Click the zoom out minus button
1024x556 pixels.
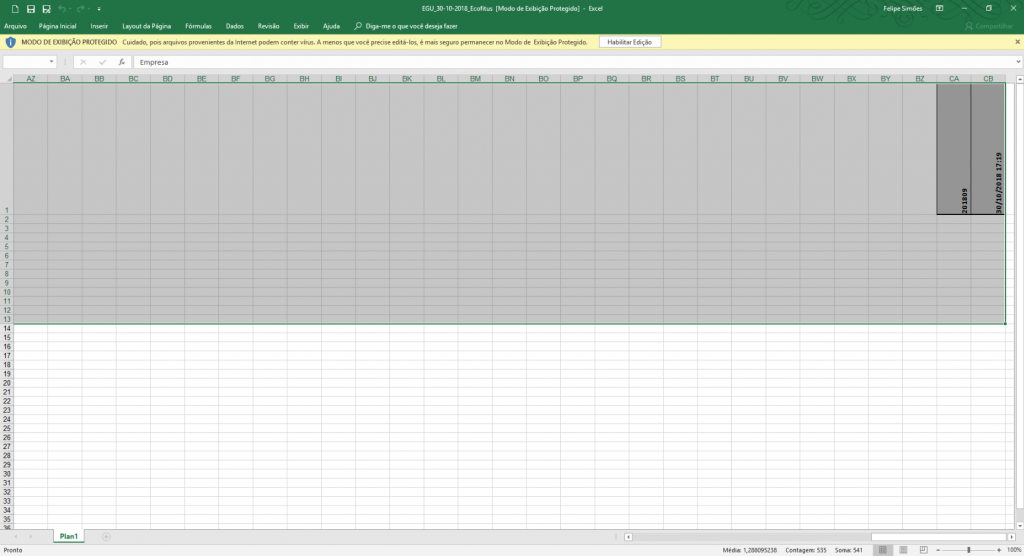coord(938,550)
